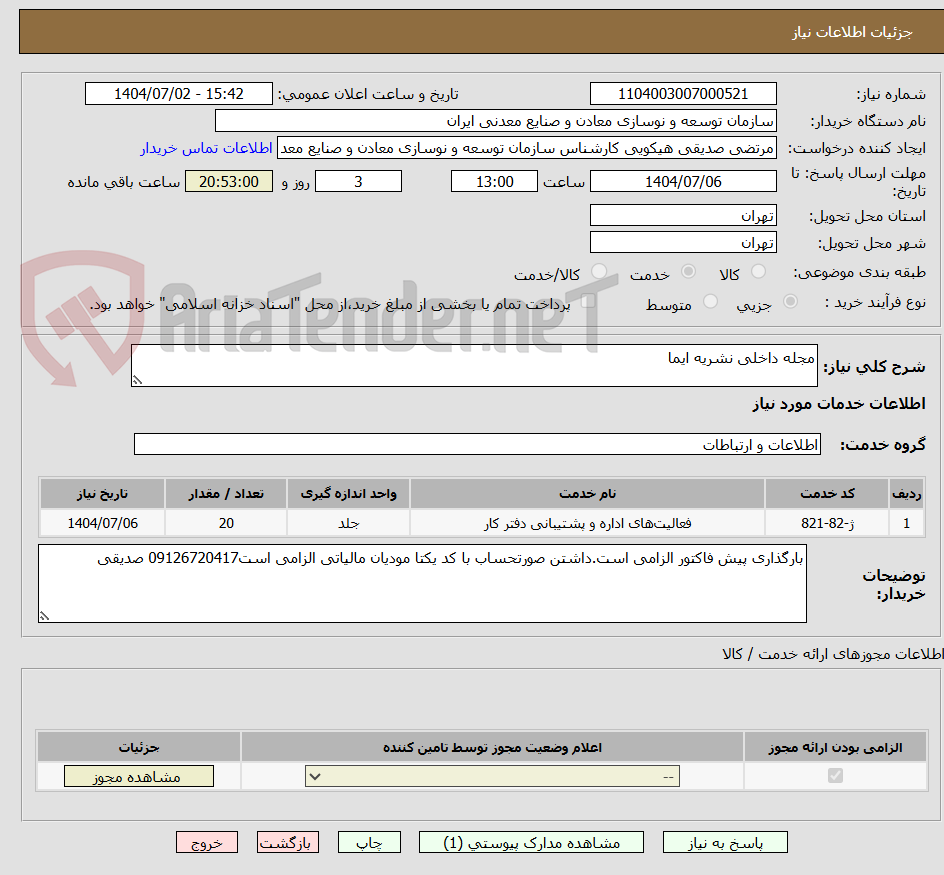Click the چاپ print button
The height and width of the screenshot is (875, 944).
368,842
